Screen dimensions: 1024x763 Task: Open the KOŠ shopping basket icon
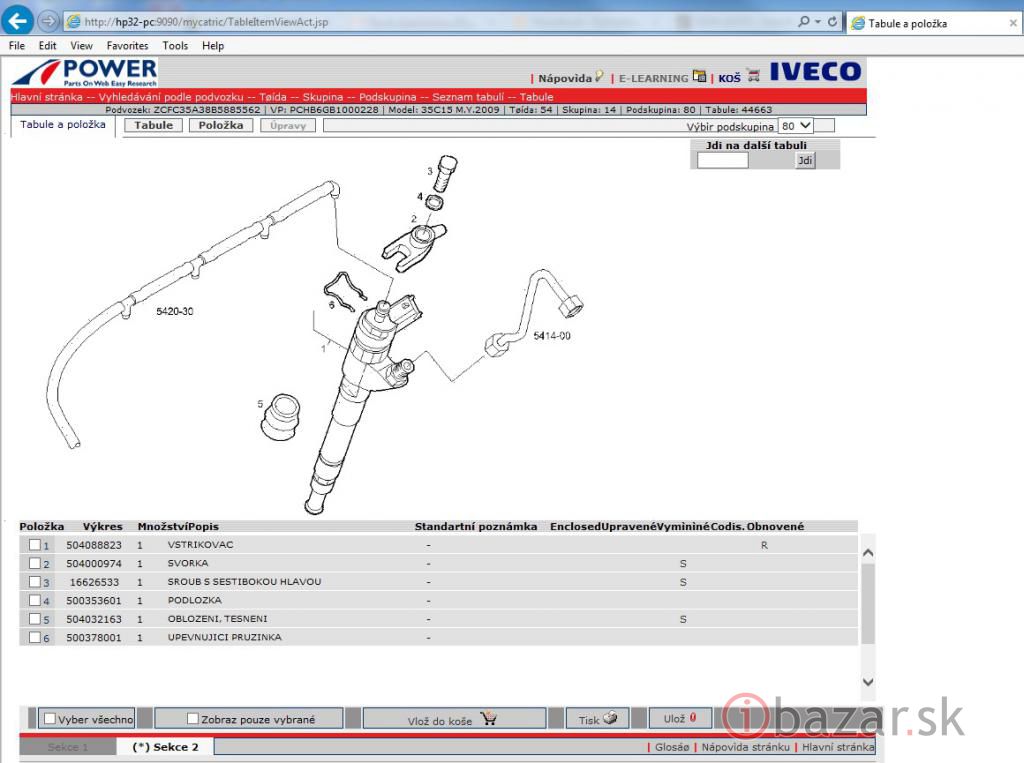753,76
